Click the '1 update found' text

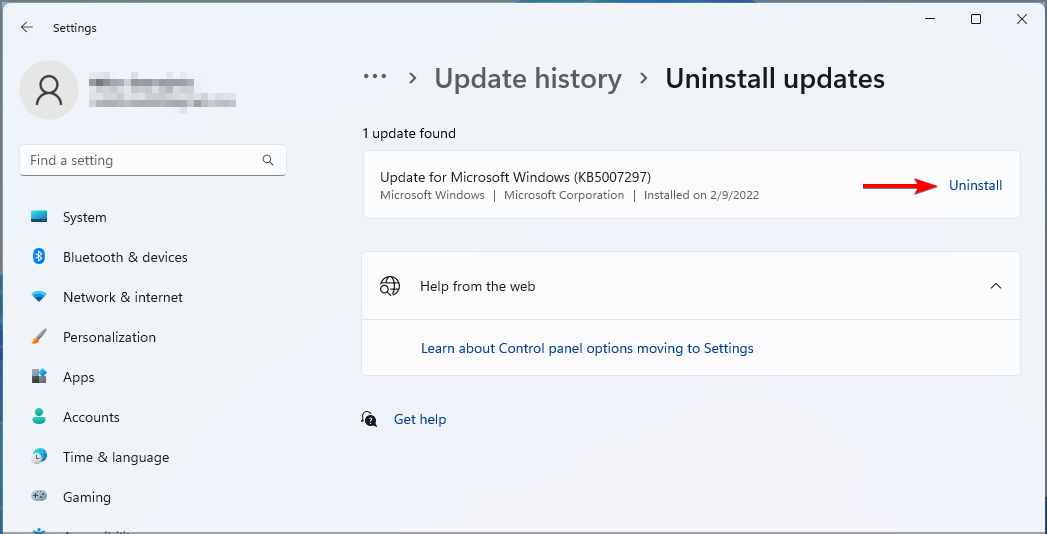tap(409, 134)
